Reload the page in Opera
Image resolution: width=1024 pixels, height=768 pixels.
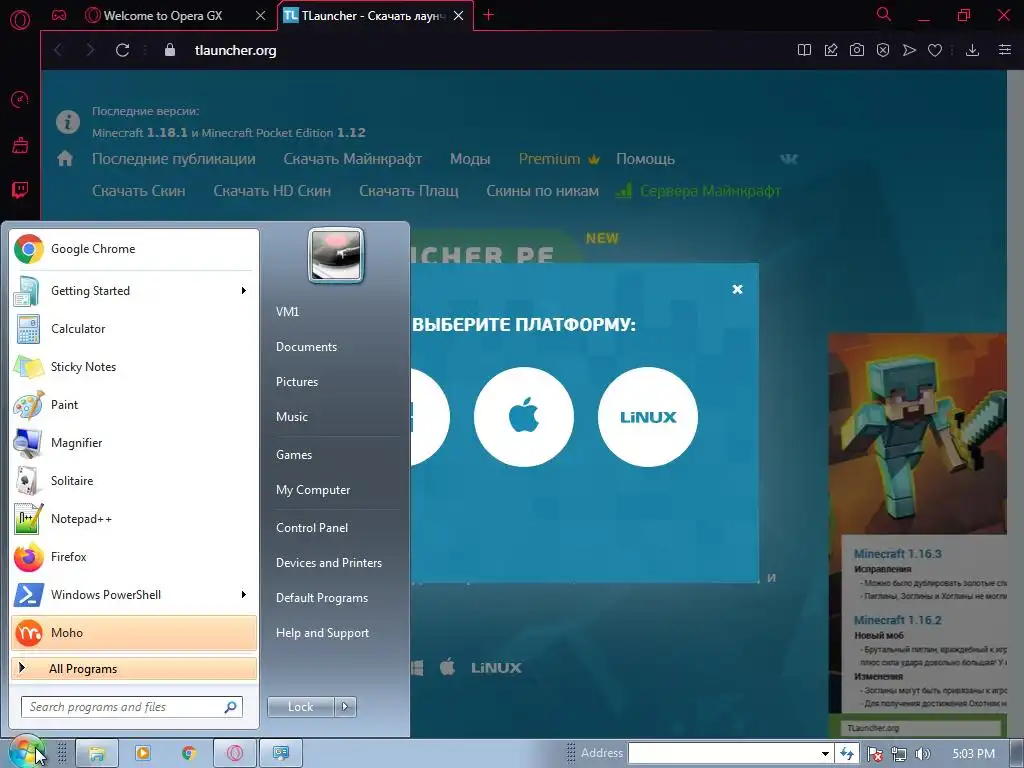pyautogui.click(x=122, y=50)
